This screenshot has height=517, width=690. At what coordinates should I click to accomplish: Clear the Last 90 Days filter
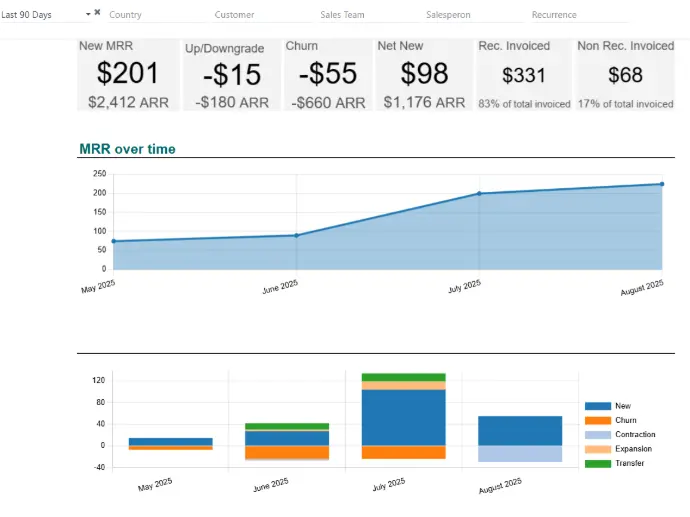pos(97,12)
